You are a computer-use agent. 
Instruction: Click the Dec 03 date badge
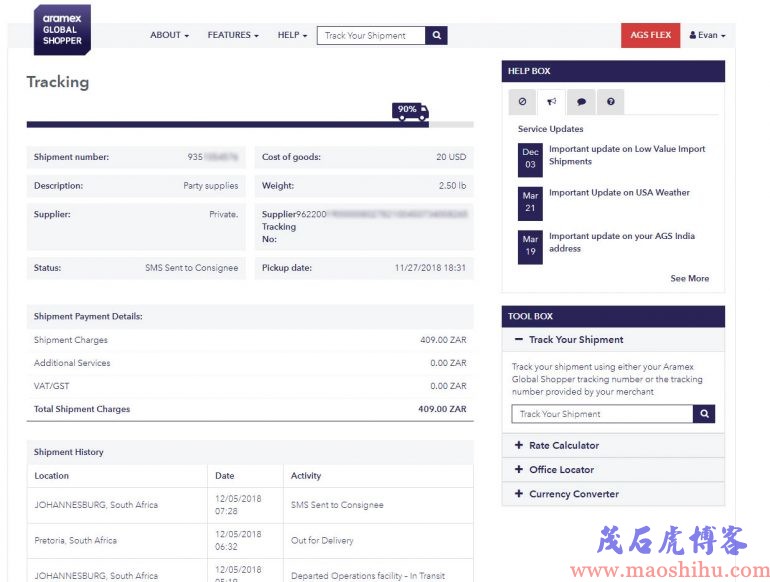point(530,160)
